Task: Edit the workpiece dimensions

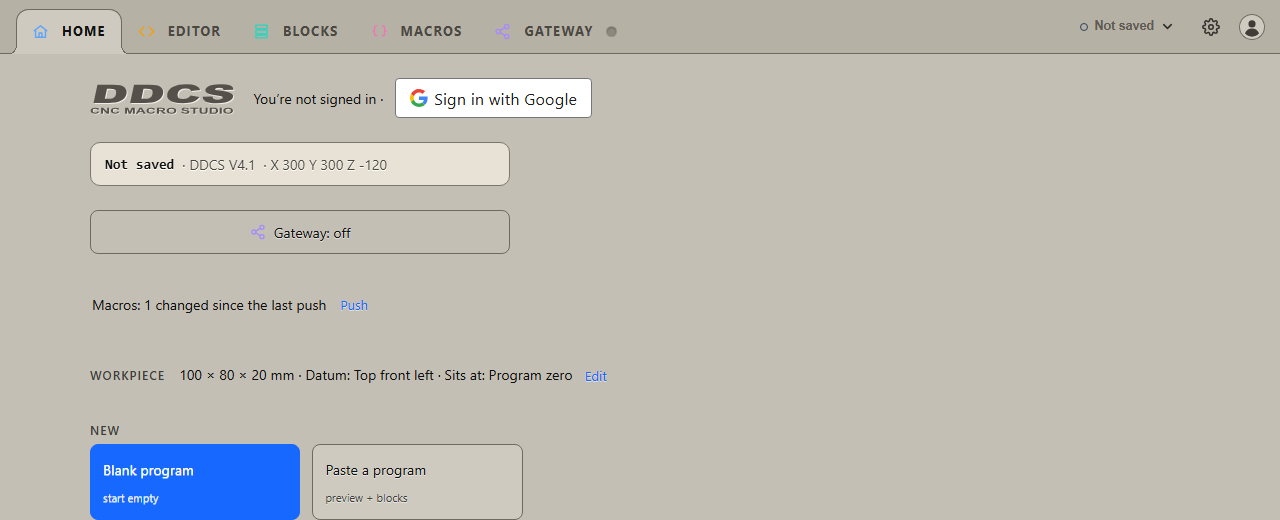Action: point(596,376)
